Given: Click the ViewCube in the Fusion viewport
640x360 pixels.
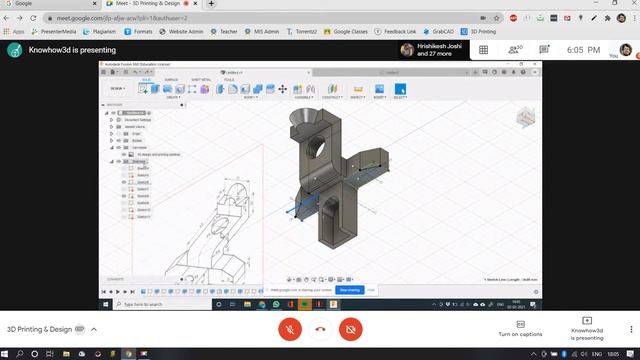Looking at the screenshot, I should [526, 118].
